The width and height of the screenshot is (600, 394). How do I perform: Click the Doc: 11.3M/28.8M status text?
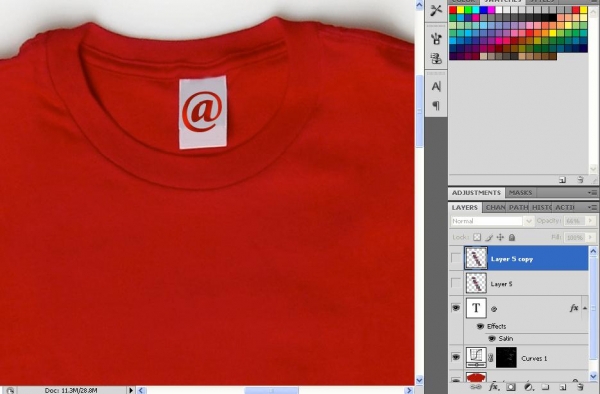tap(71, 391)
